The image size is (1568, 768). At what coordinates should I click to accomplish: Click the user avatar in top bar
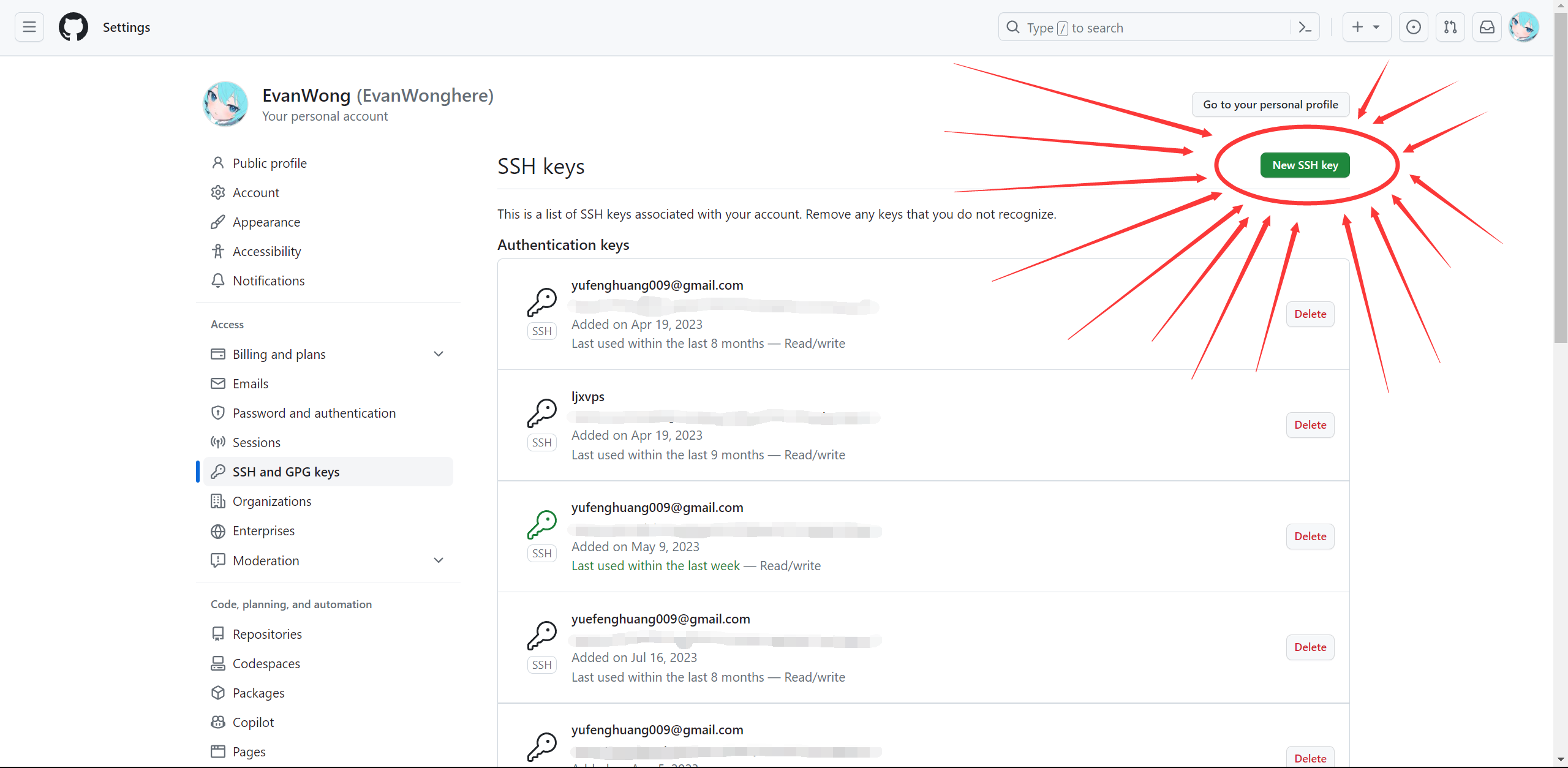(1523, 27)
